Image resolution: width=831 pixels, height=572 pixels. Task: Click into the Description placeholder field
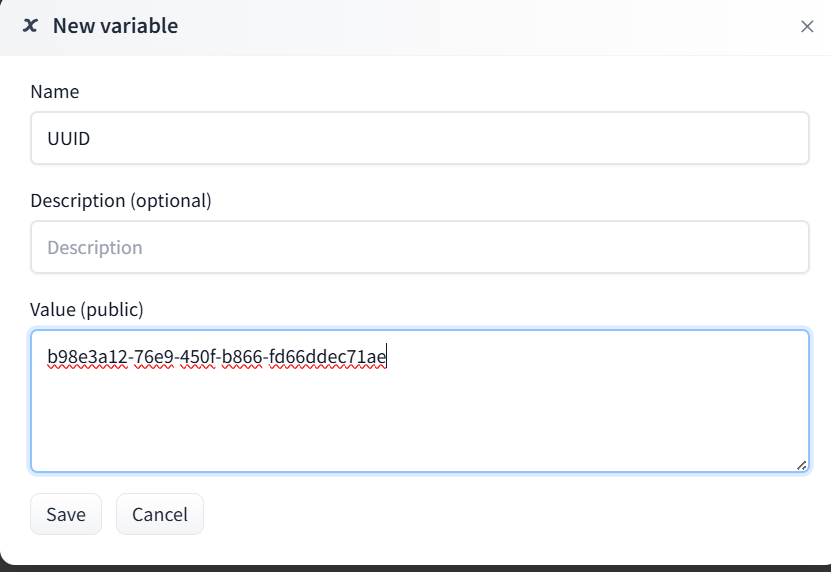tap(420, 247)
